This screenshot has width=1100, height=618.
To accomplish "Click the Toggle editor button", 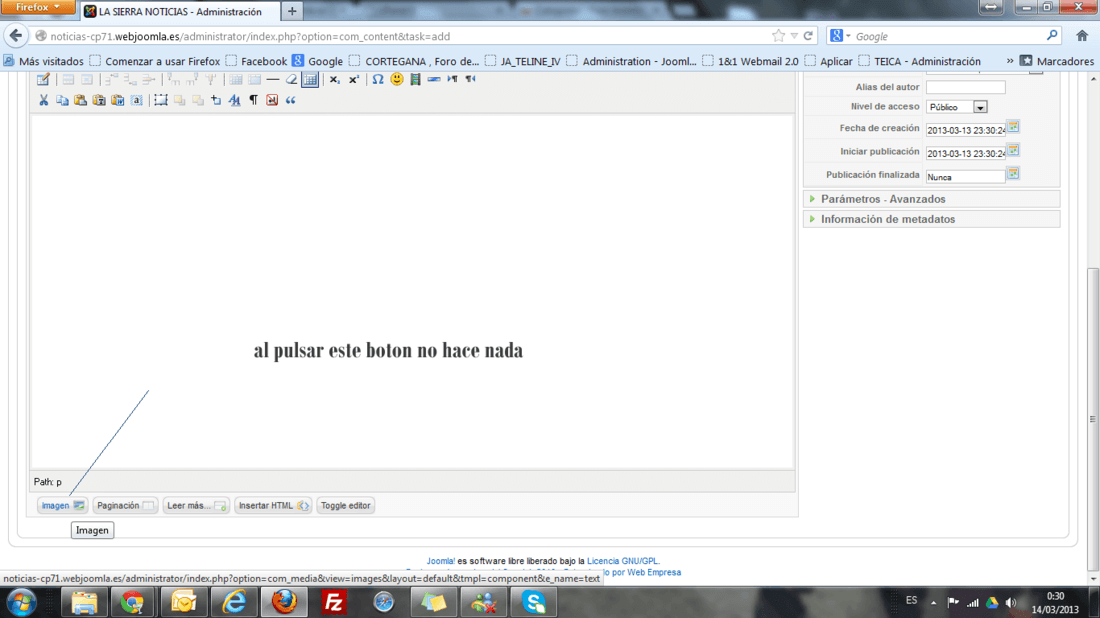I will (345, 506).
